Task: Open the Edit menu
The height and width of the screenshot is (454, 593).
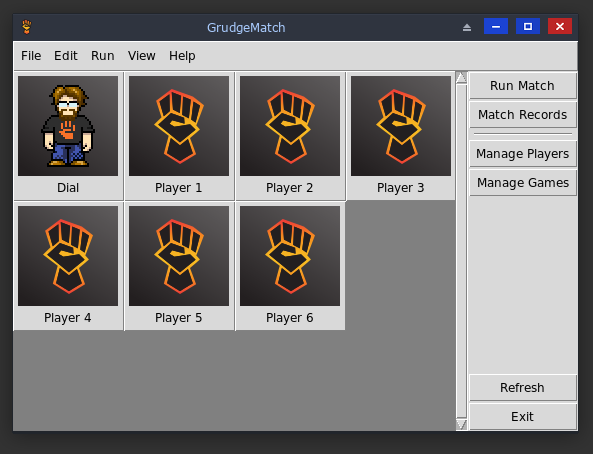Action: (x=66, y=56)
